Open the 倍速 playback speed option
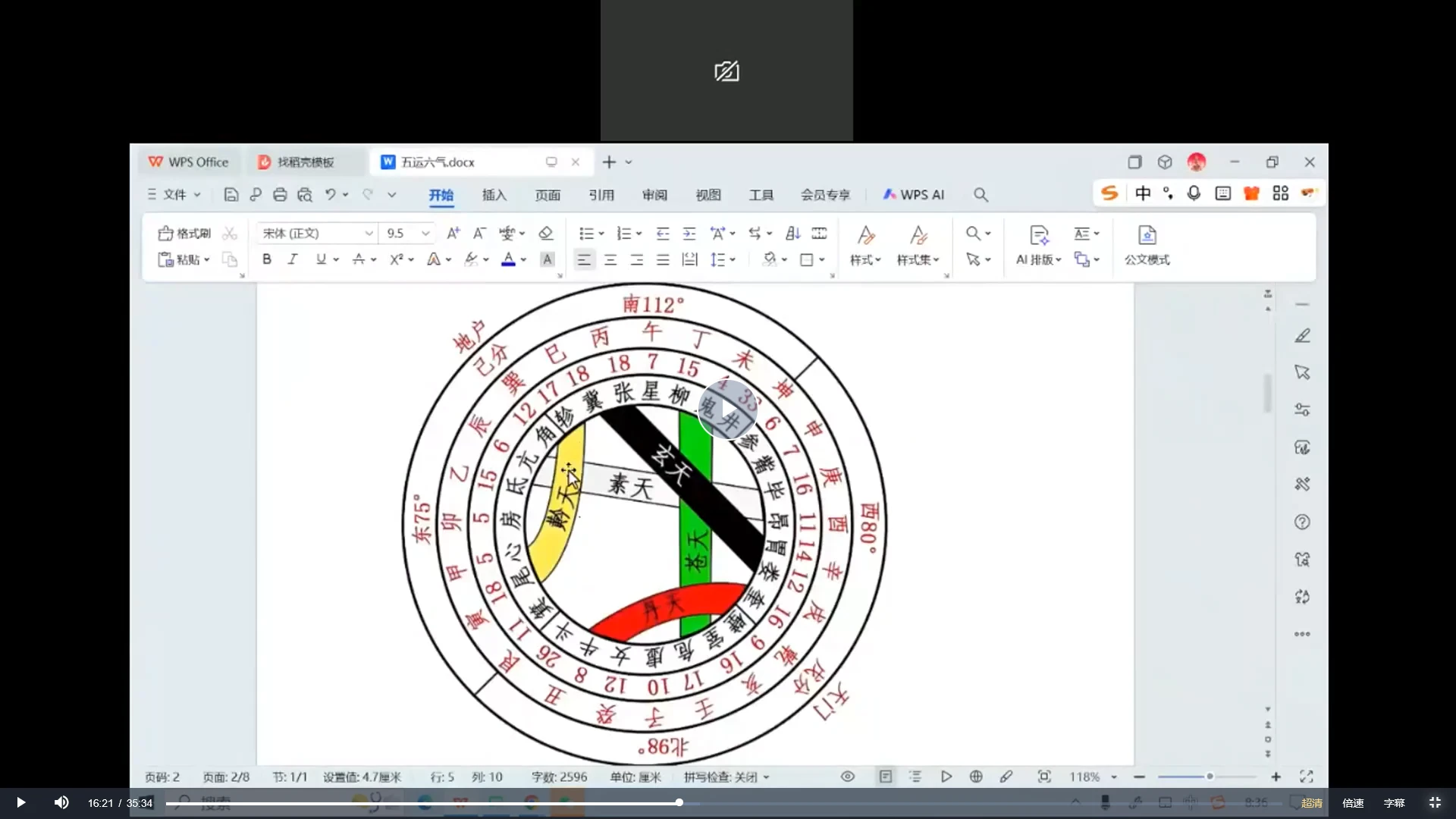This screenshot has width=1456, height=819. 1353,803
